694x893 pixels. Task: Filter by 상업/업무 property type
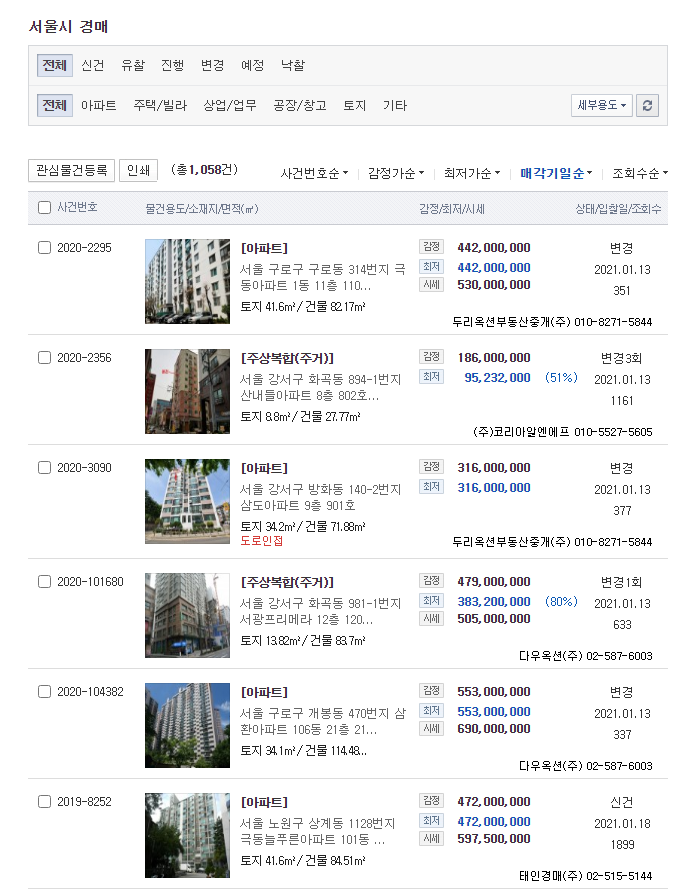click(230, 105)
